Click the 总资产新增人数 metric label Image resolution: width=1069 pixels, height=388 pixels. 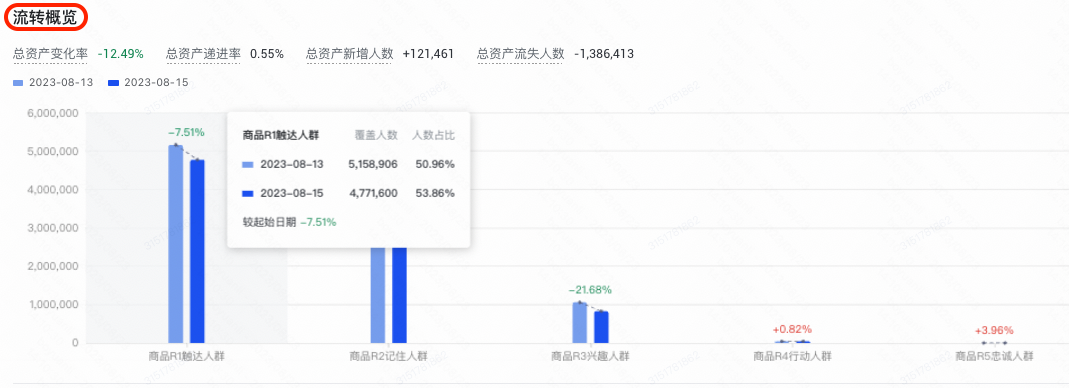tap(350, 54)
